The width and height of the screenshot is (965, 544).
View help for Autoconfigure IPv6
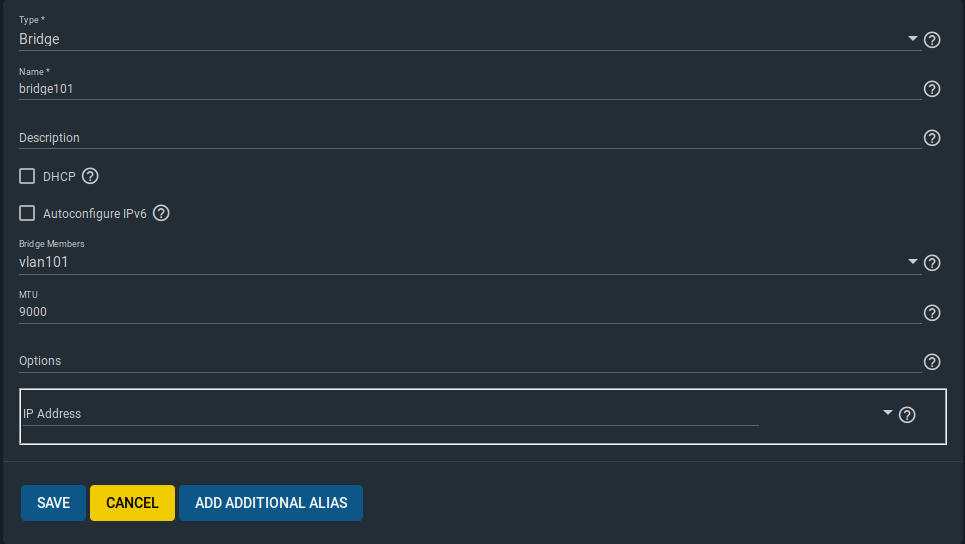[x=161, y=213]
